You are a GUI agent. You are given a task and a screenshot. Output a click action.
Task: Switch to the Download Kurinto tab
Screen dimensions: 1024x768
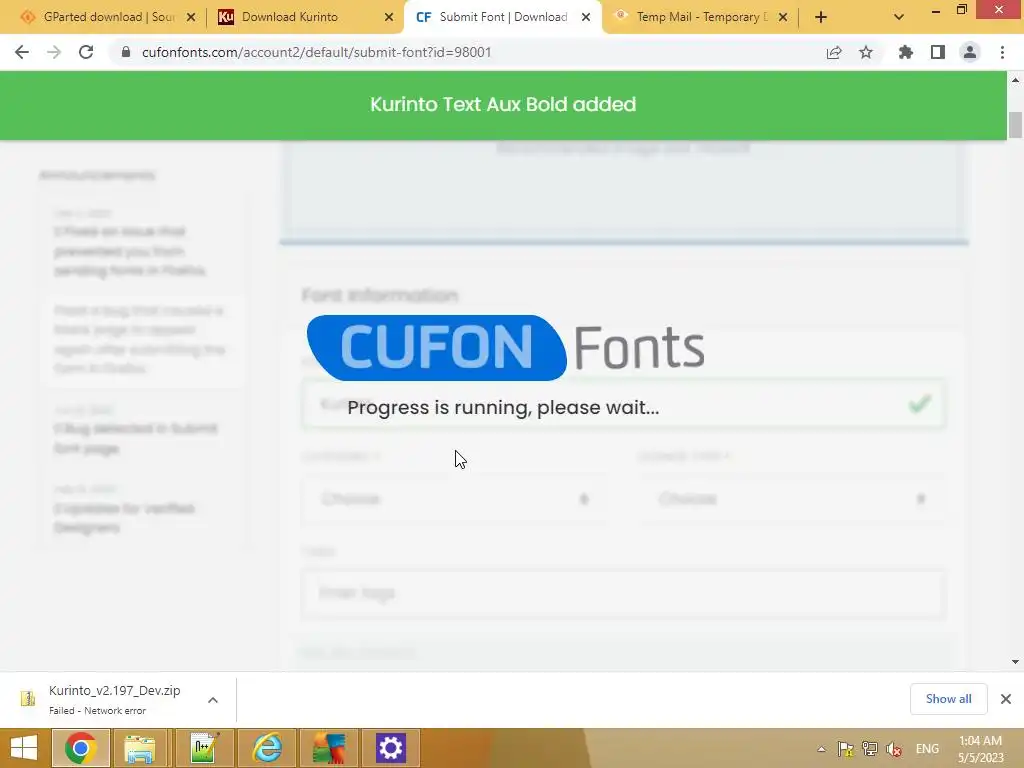point(302,17)
